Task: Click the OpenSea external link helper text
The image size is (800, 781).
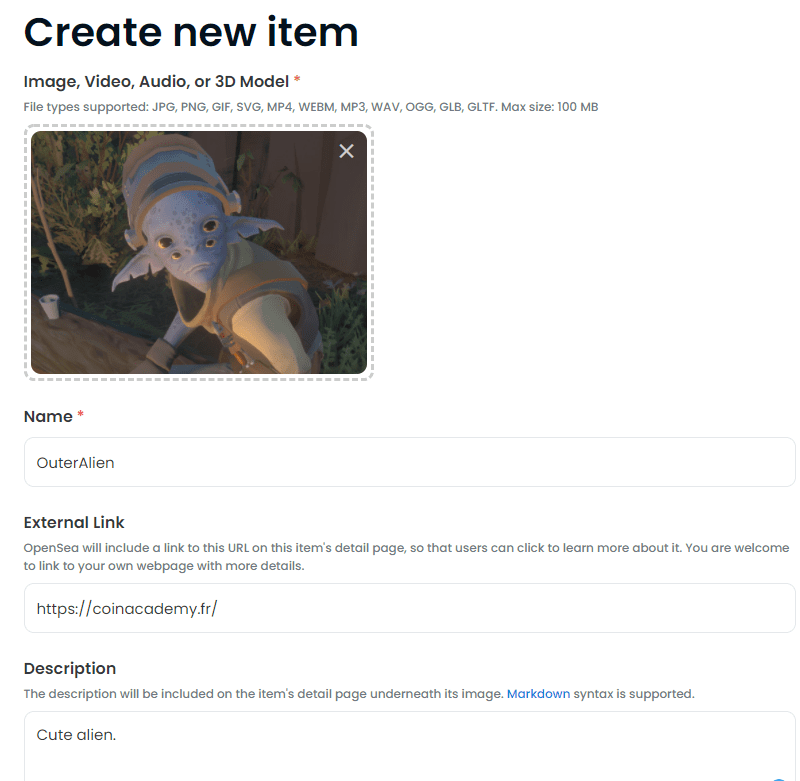Action: pyautogui.click(x=406, y=557)
